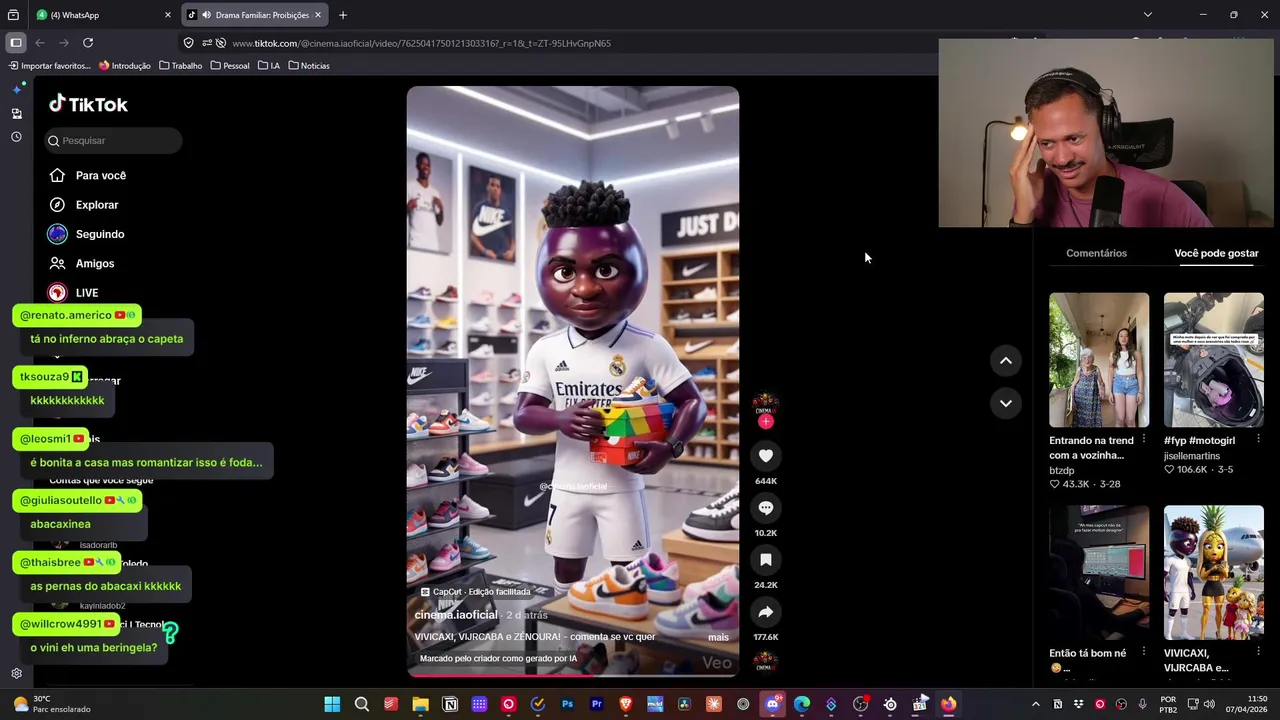Image resolution: width=1280 pixels, height=720 pixels.
Task: Open the history clock sidebar icon
Action: pyautogui.click(x=16, y=137)
